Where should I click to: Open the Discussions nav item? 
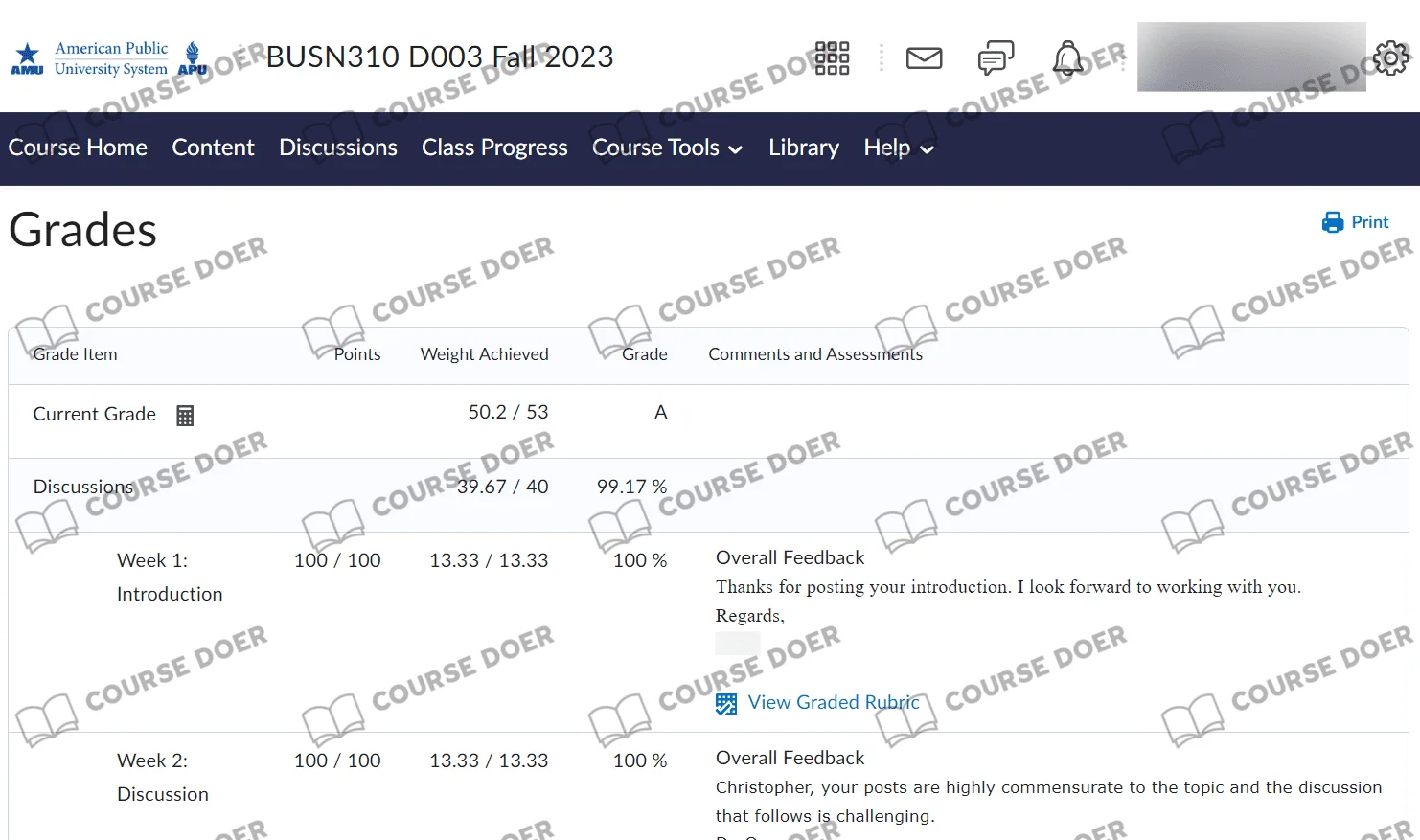click(338, 148)
